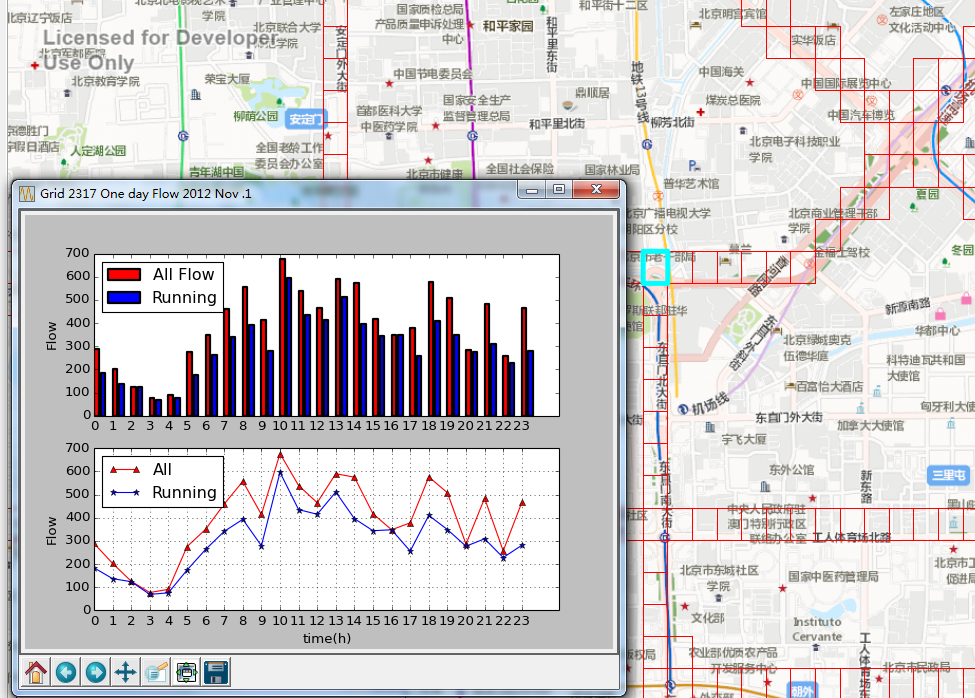The image size is (975, 698).
Task: Click the blue Running peak point at hour 10
Action: point(281,472)
